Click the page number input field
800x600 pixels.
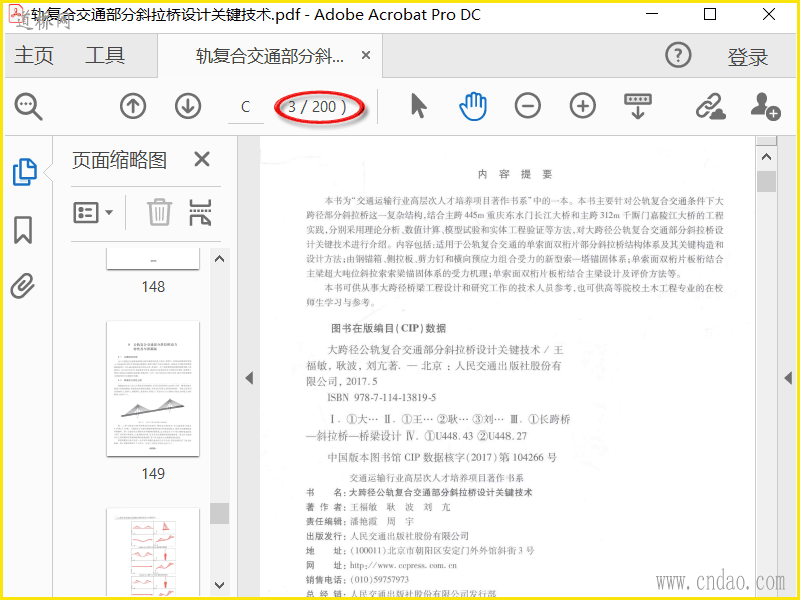tap(245, 107)
